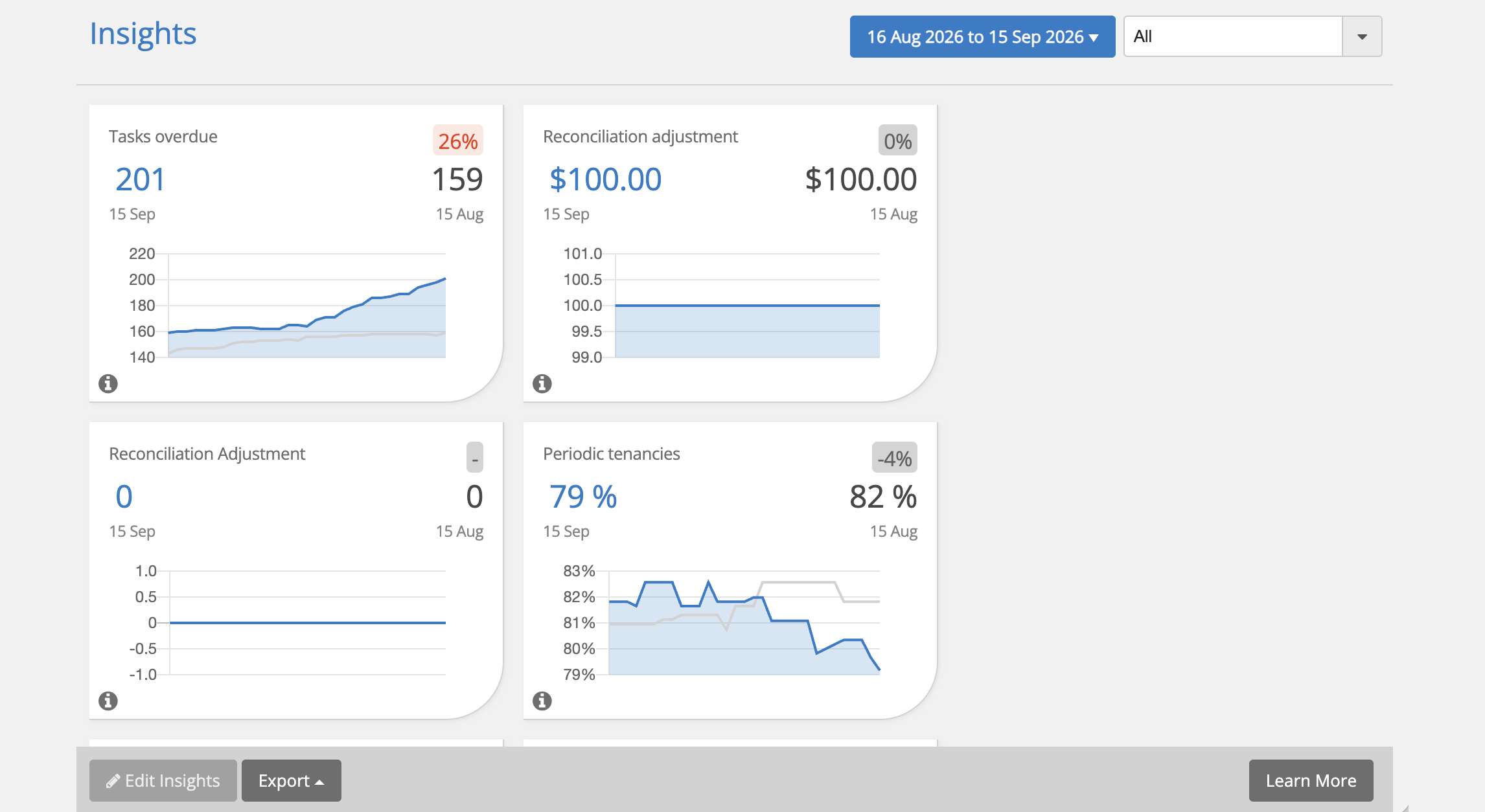Open the date range 16 Aug 2026 dropdown

click(982, 37)
